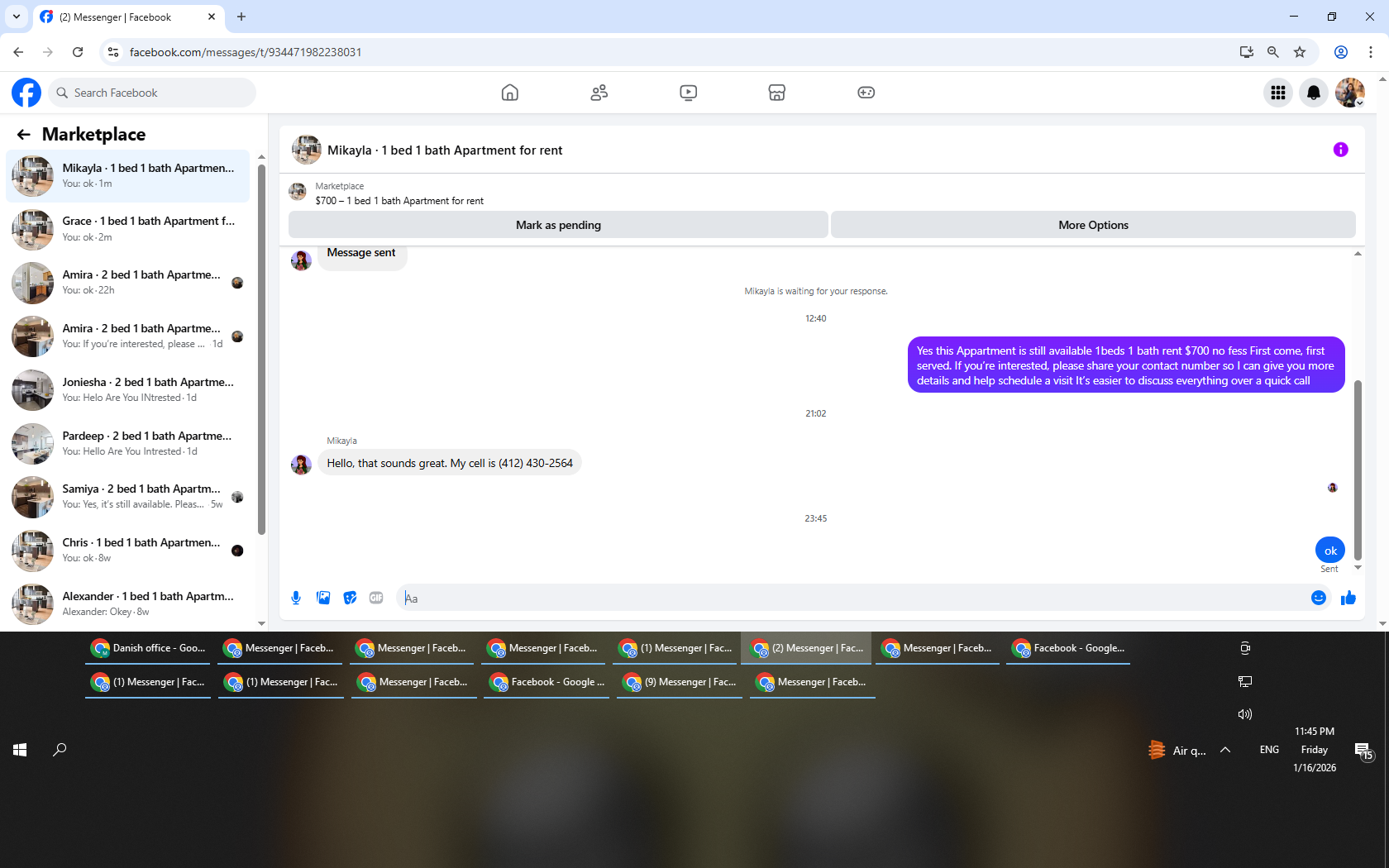Click the Search Facebook box

coord(152,93)
